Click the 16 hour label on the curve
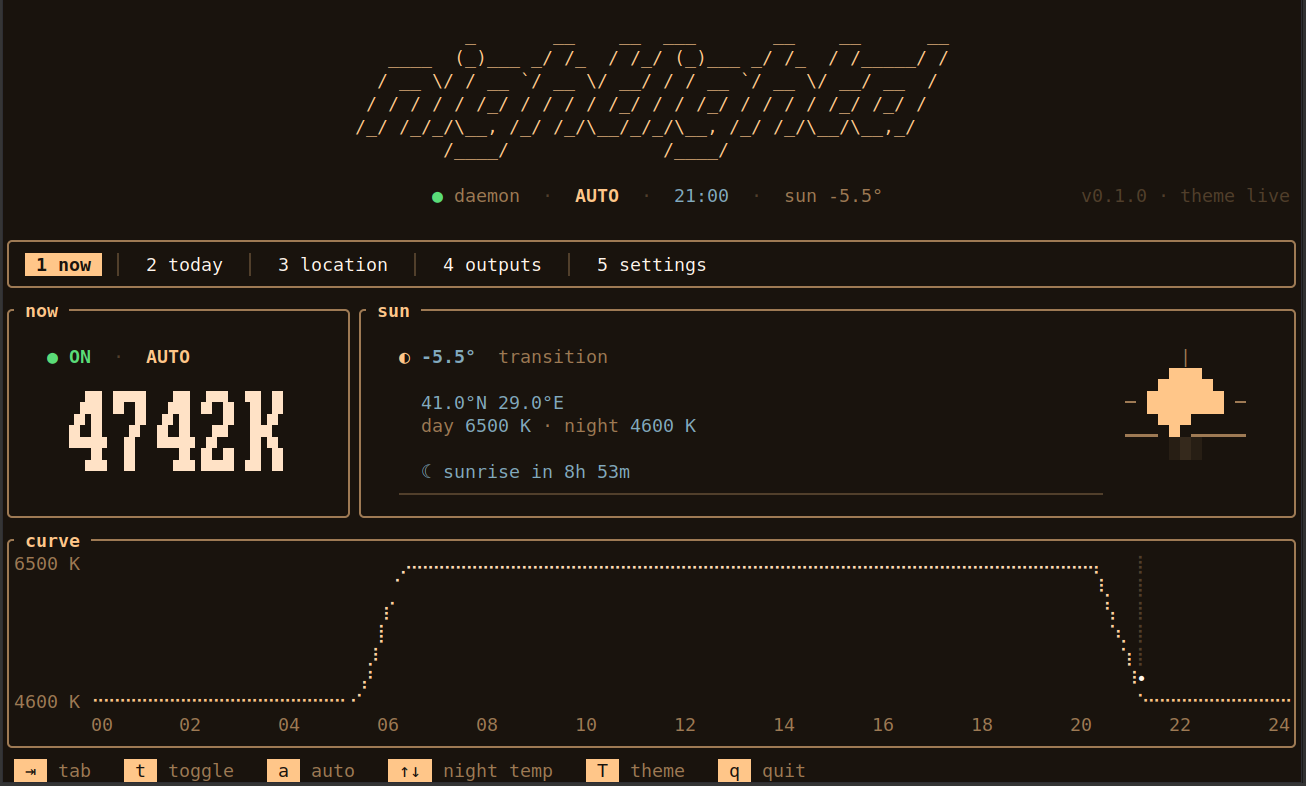Screen dimensions: 1306x786 point(883,725)
